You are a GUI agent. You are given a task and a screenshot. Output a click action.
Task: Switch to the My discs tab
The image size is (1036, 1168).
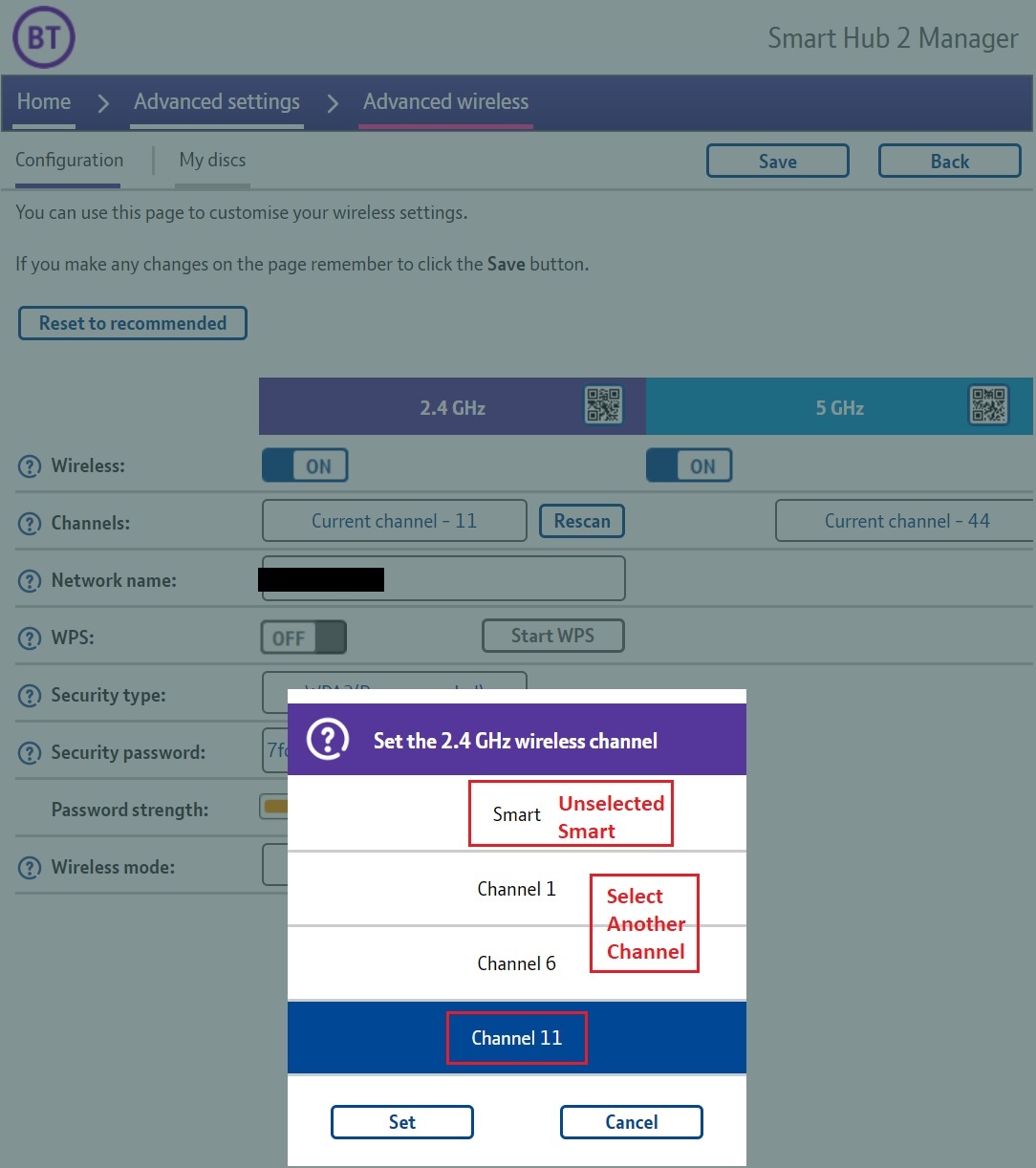tap(212, 160)
